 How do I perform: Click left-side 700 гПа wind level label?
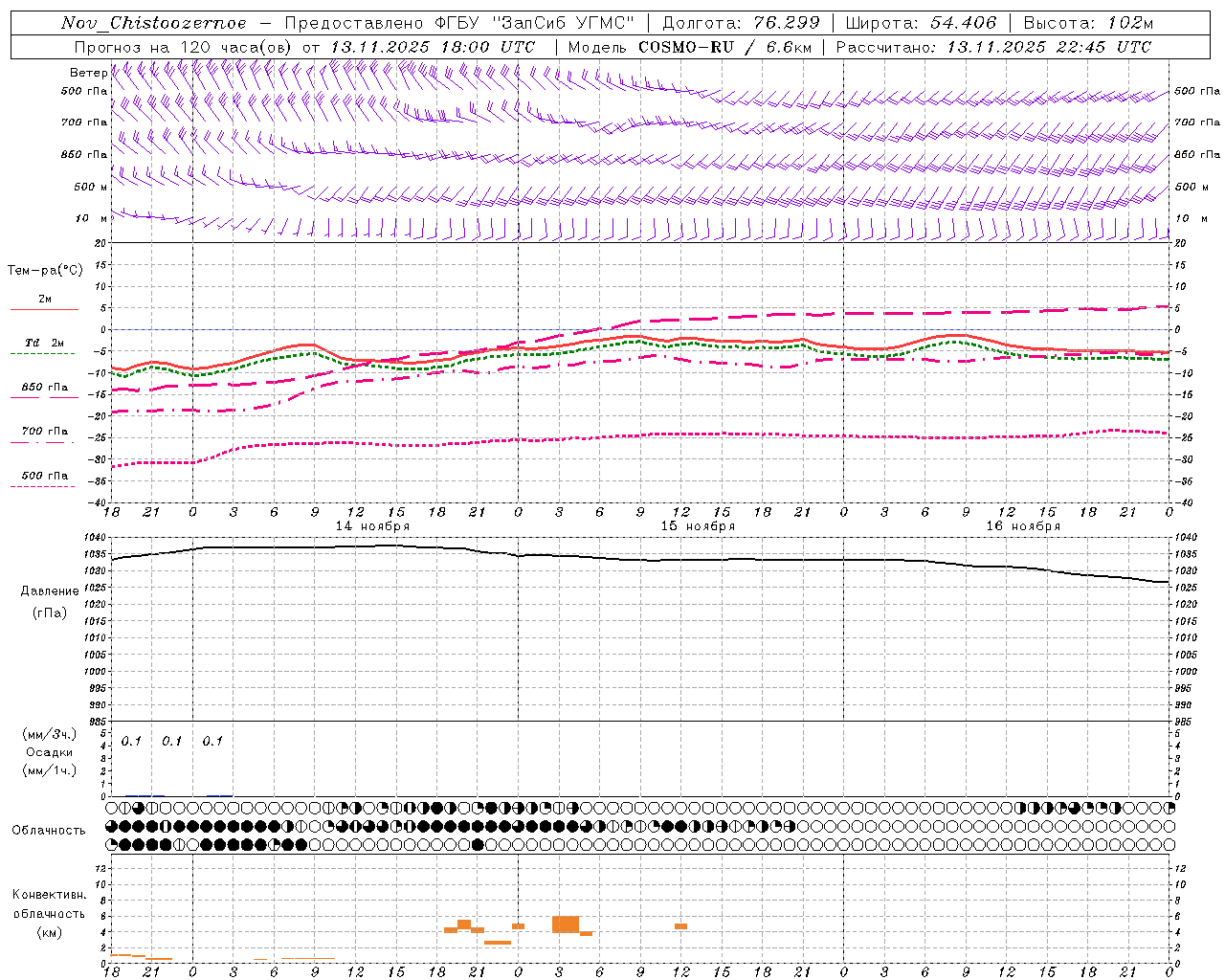click(x=84, y=122)
